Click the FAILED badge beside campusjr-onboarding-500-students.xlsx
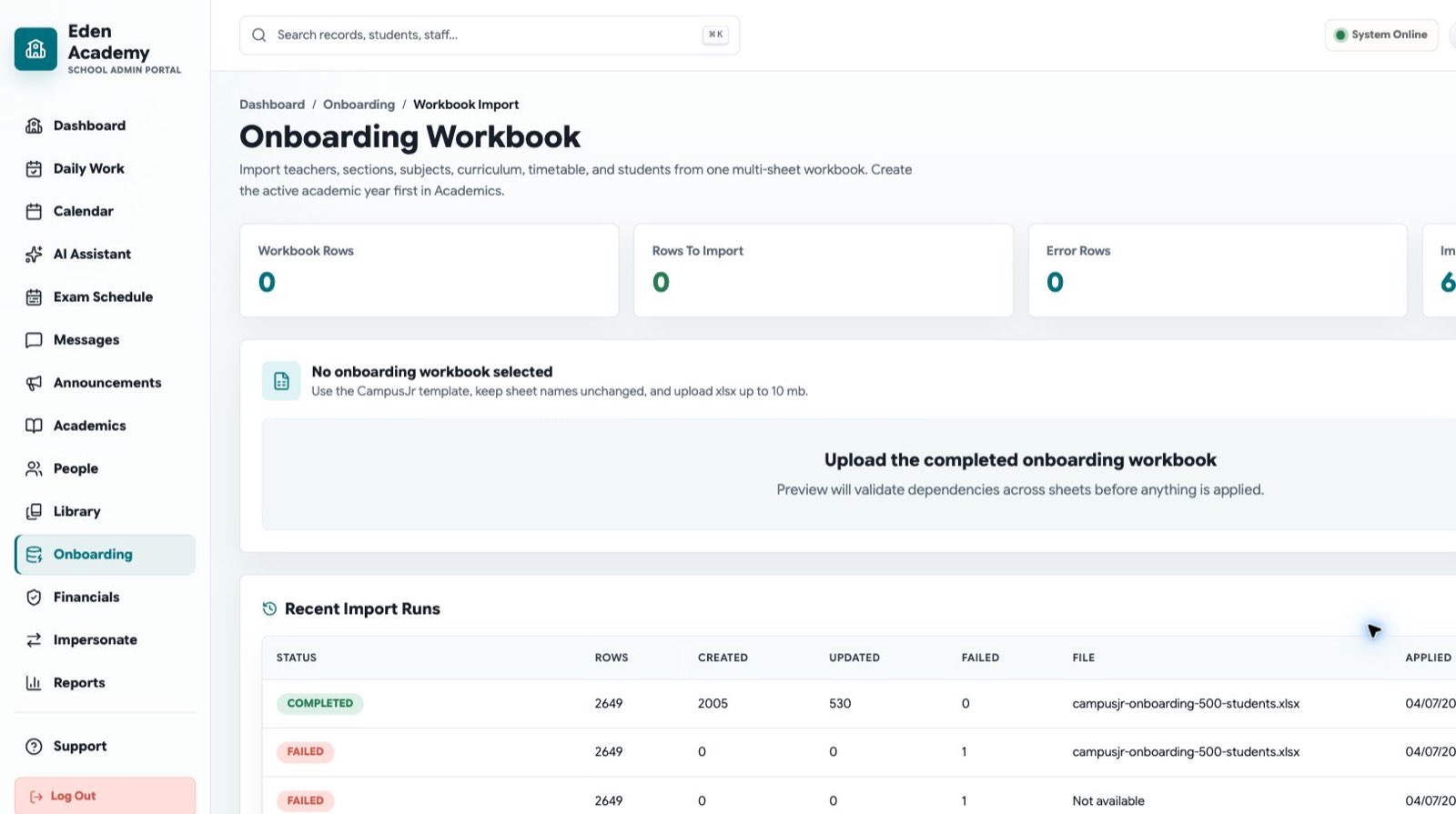 coord(306,752)
